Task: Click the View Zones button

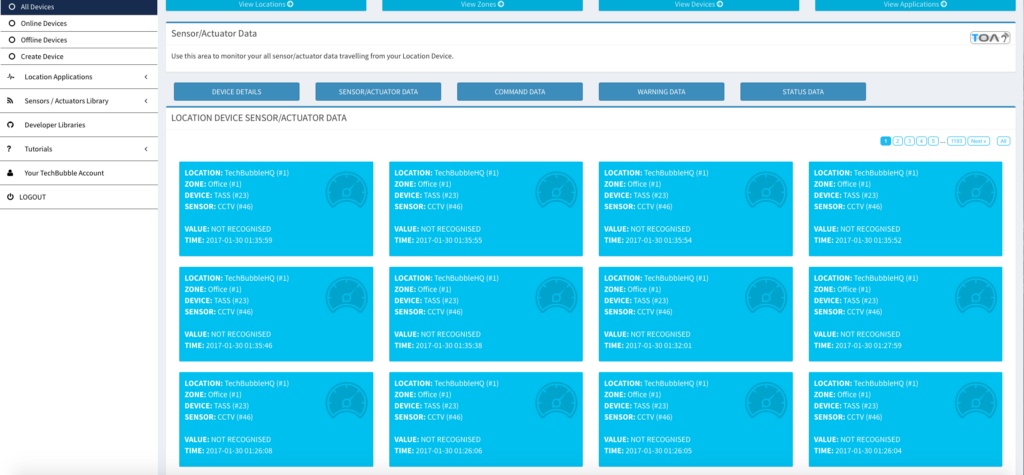Action: 482,5
